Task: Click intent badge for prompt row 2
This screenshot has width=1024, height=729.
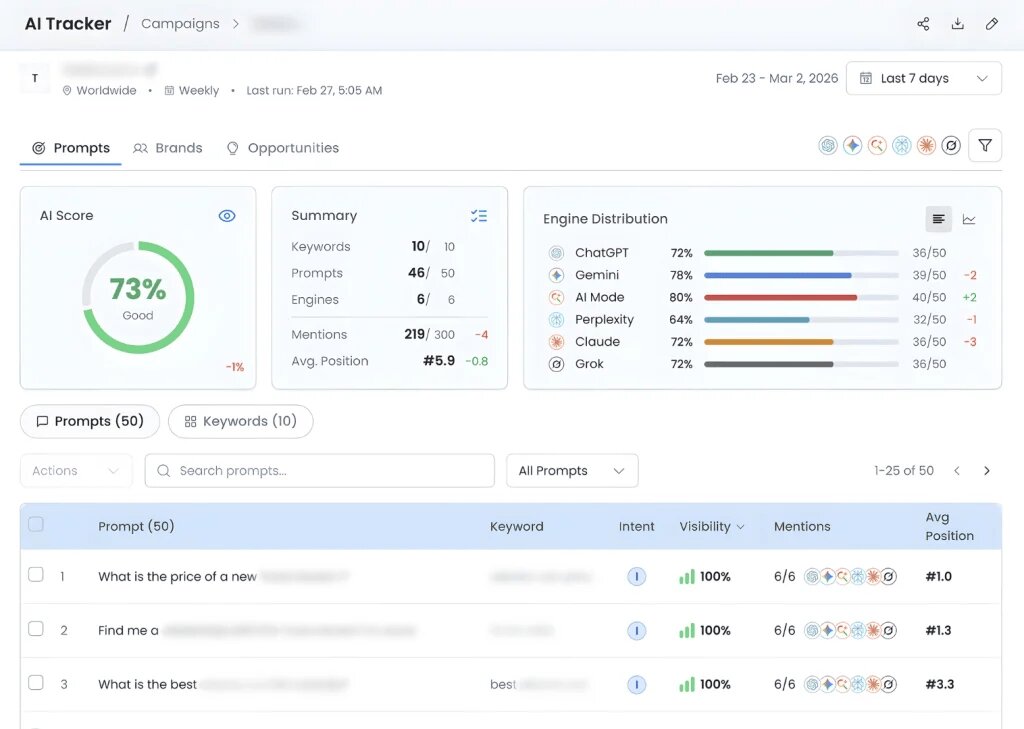Action: (x=637, y=630)
